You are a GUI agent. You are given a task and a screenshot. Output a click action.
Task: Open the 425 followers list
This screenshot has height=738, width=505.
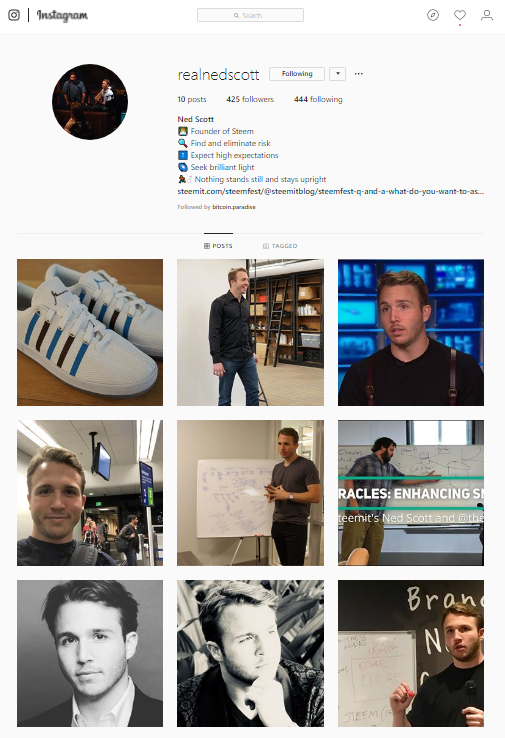[250, 99]
